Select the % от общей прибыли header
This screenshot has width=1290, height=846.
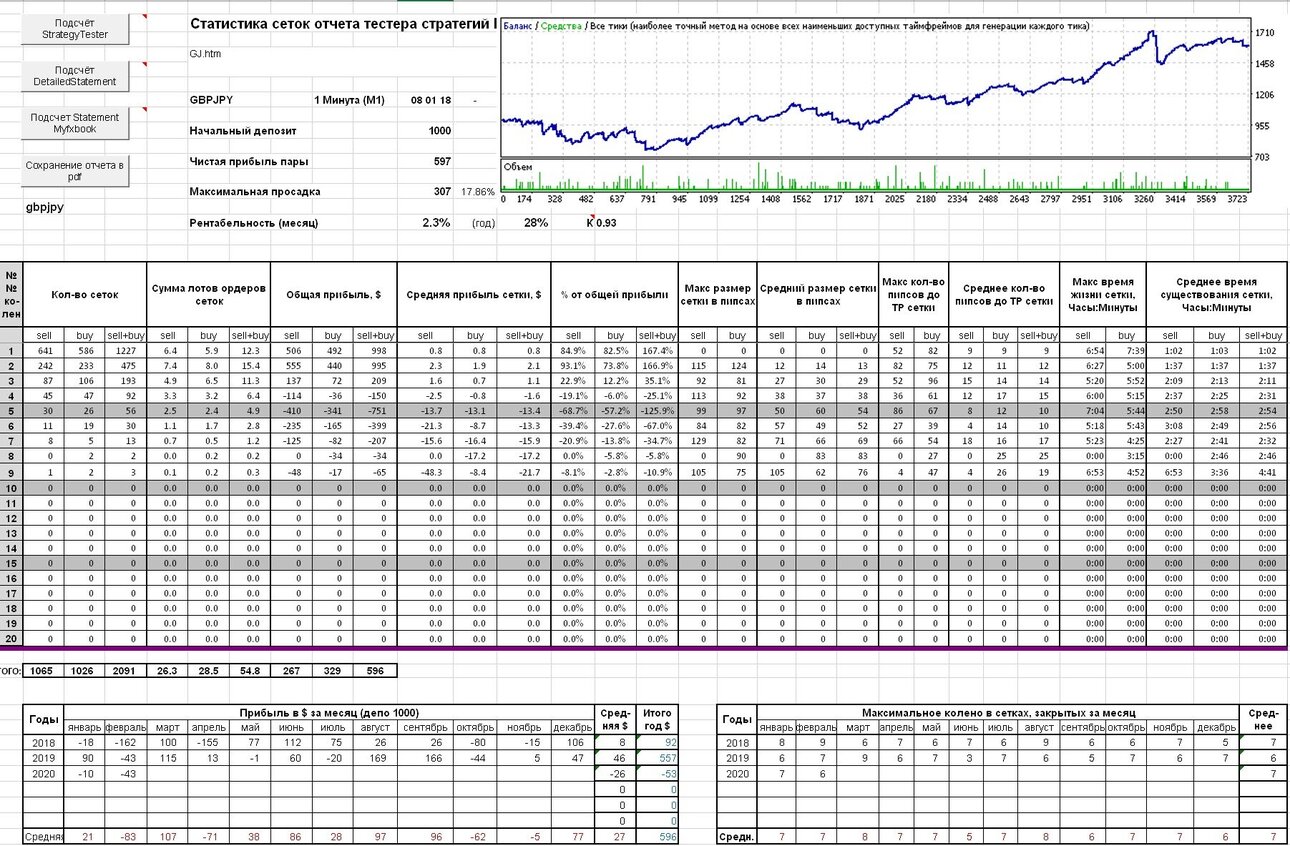point(615,295)
